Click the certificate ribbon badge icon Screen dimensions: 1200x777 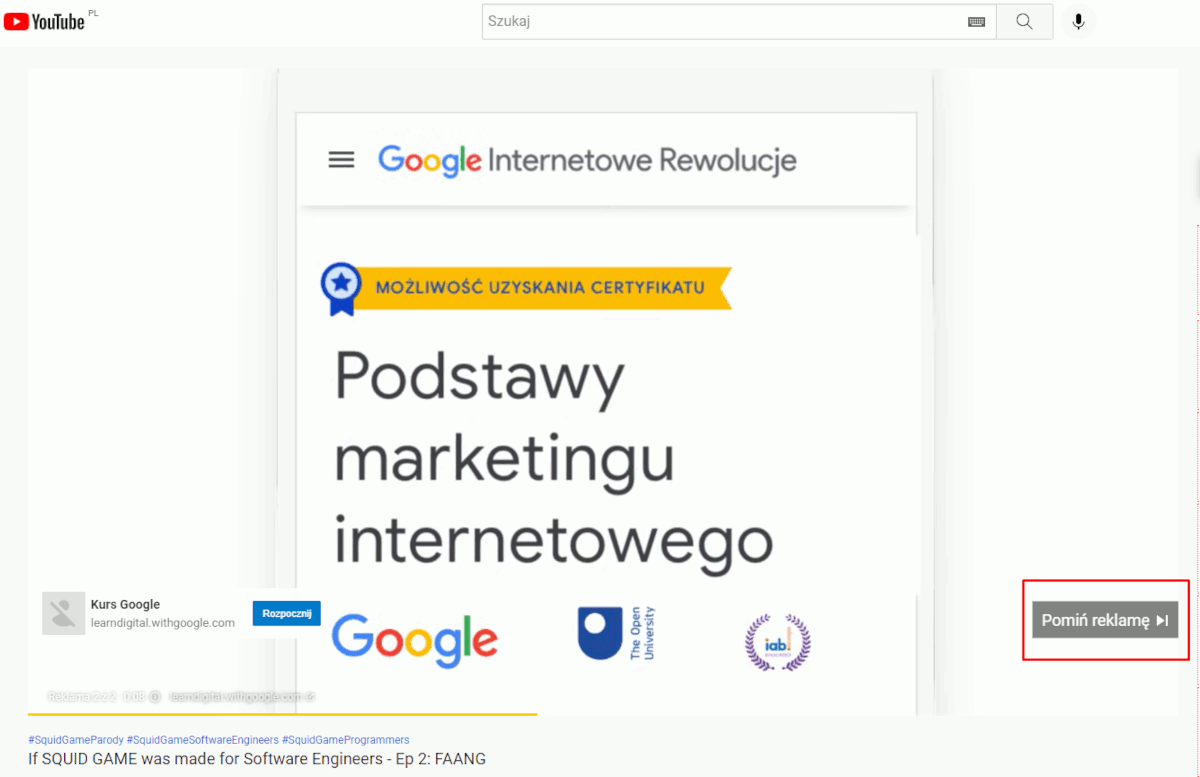tap(341, 288)
